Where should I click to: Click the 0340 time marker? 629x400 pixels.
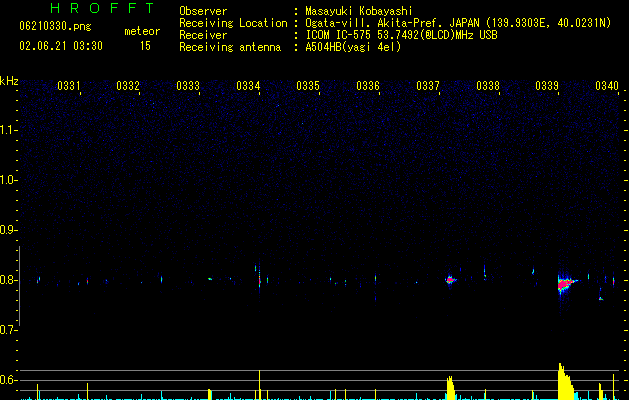[607, 86]
